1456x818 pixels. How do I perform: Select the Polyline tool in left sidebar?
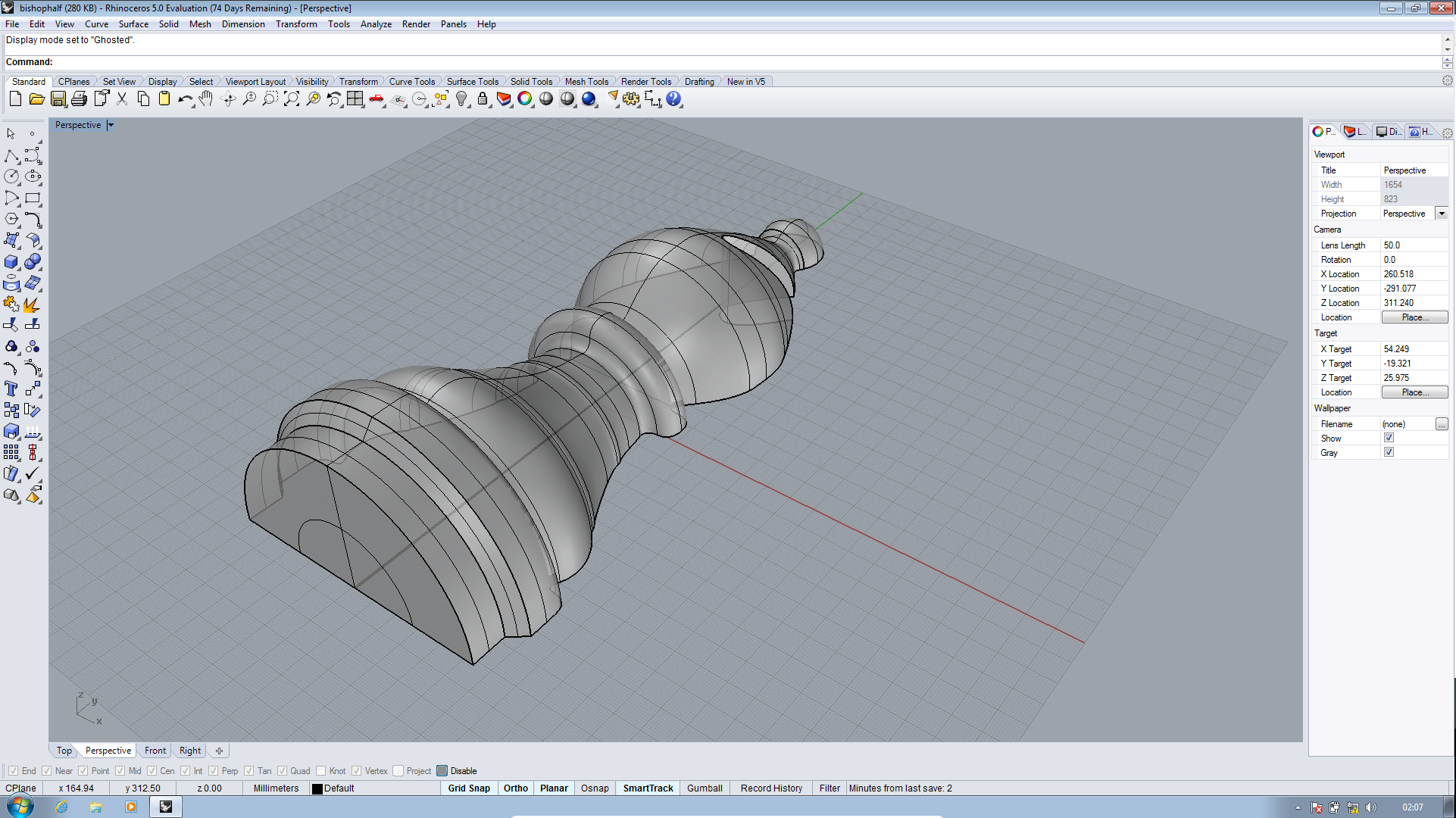coord(11,156)
